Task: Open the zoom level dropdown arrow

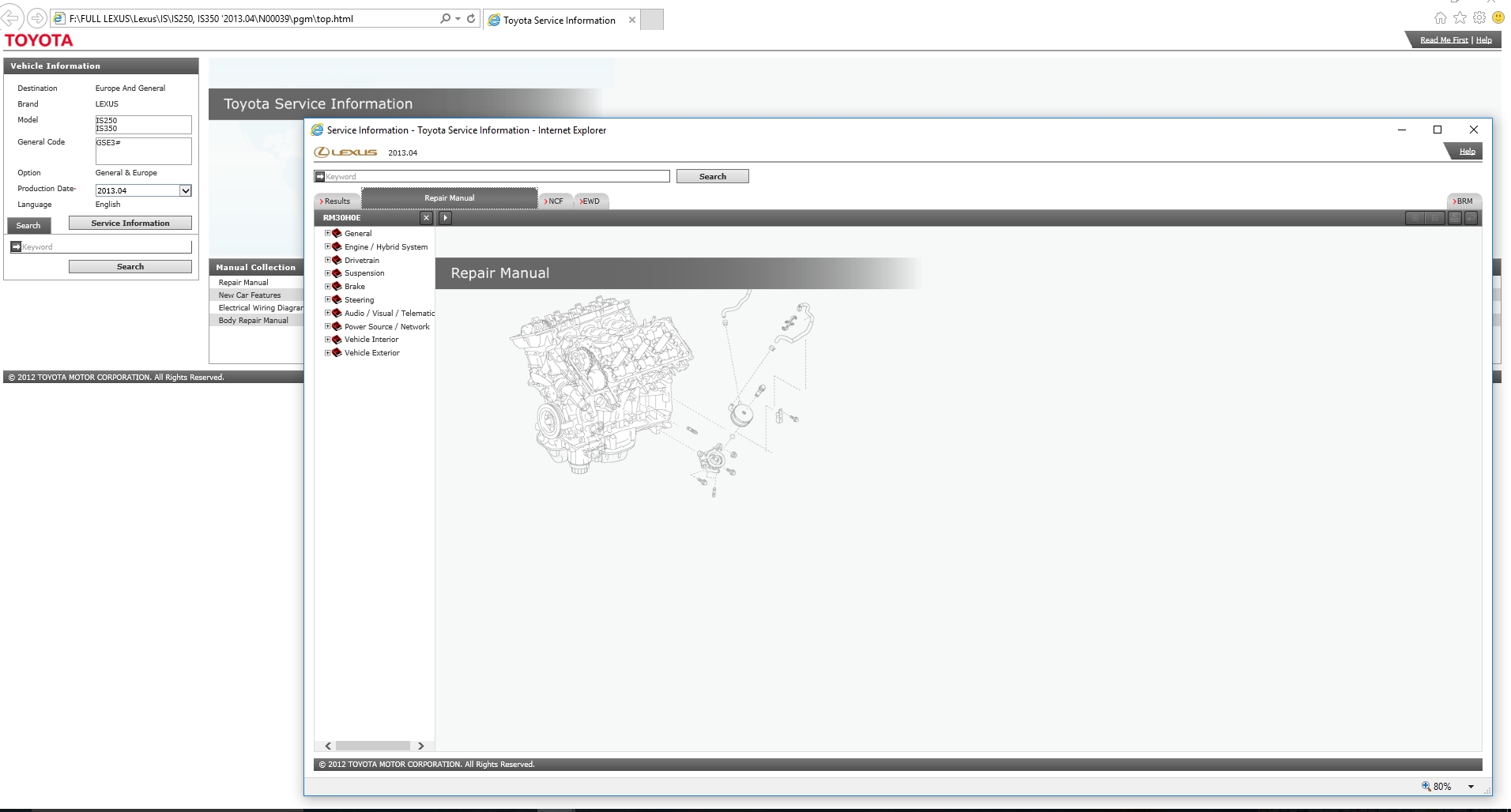Action: pyautogui.click(x=1471, y=787)
